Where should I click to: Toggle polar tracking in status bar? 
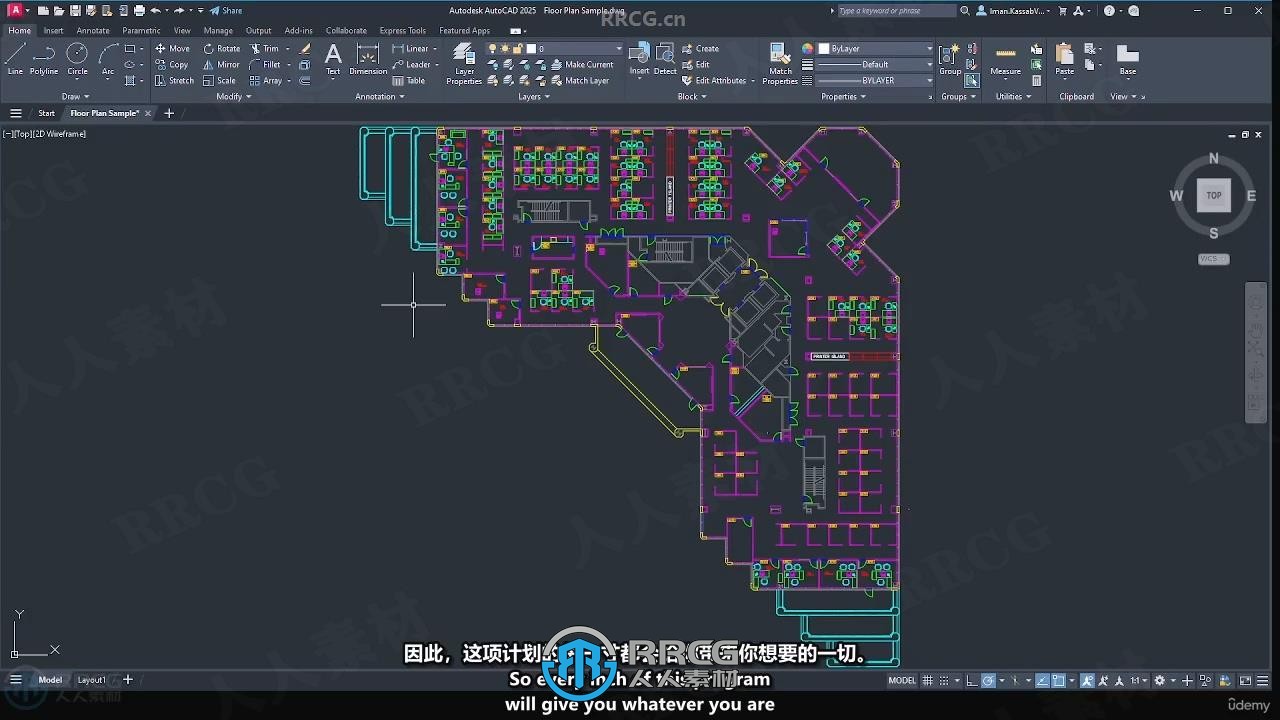[x=988, y=680]
